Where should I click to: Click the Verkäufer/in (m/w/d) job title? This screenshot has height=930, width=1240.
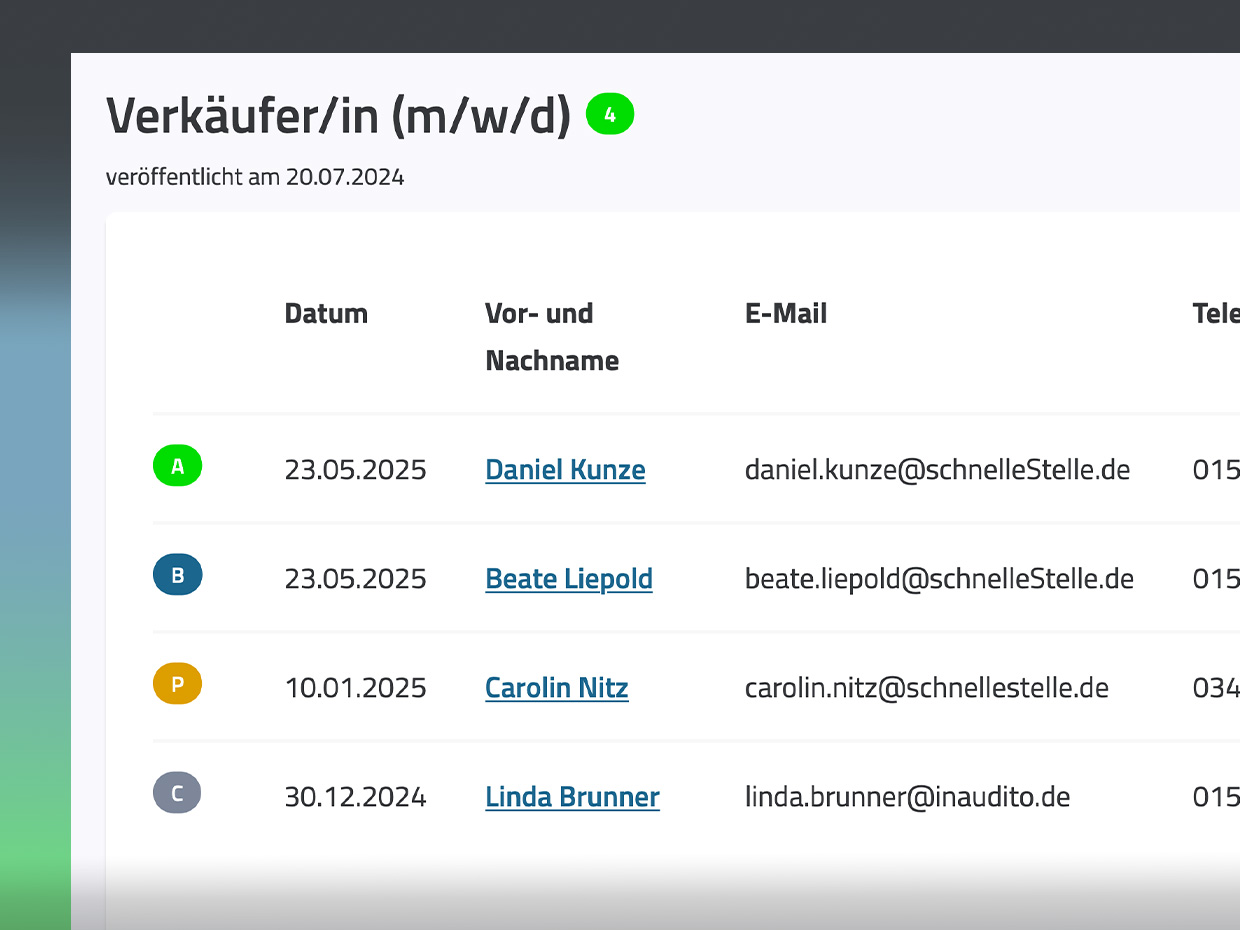point(338,116)
